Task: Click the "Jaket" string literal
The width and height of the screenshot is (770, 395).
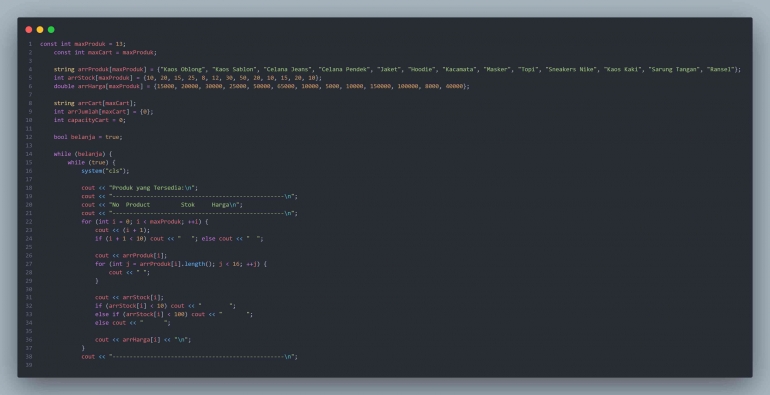Action: click(388, 69)
